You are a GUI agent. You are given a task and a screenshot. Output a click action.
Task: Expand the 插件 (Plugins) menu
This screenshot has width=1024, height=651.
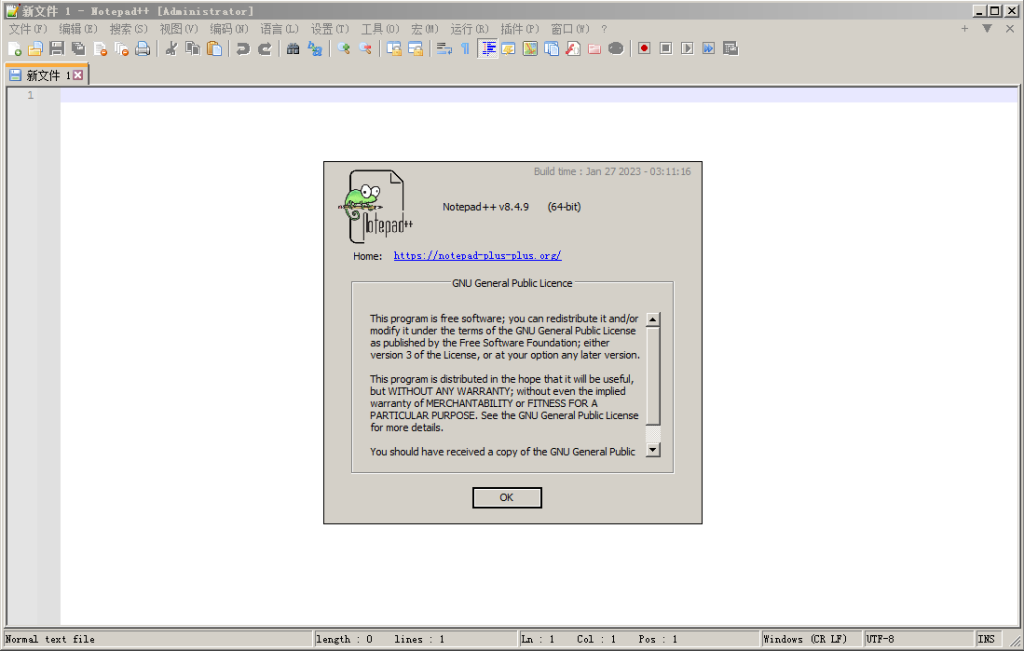(x=518, y=28)
